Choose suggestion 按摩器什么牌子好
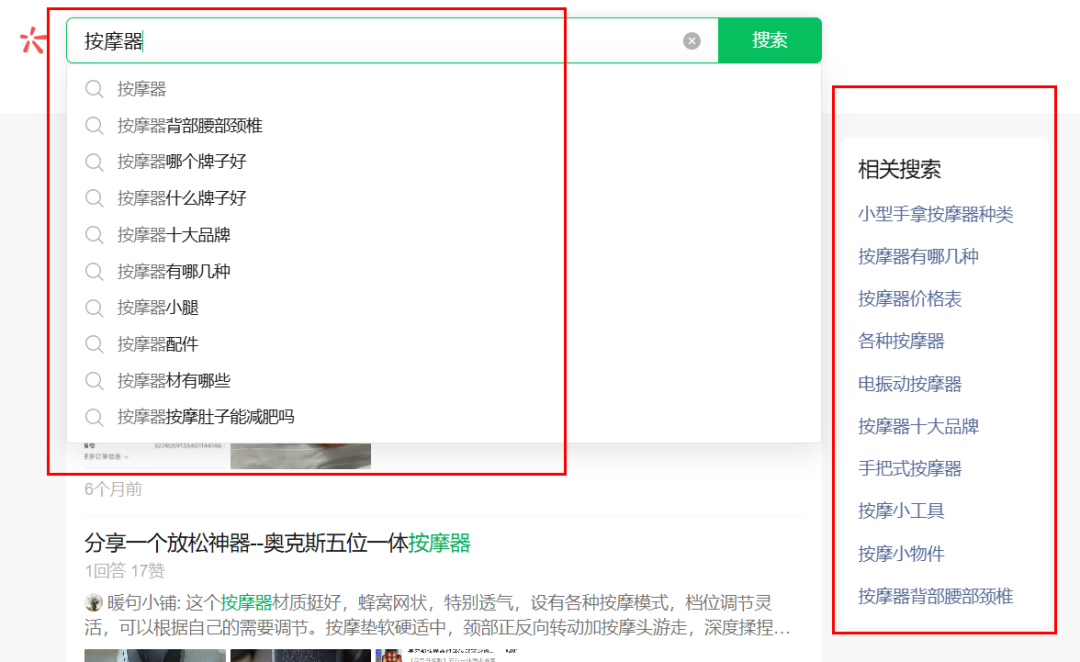The height and width of the screenshot is (662, 1080). [181, 198]
